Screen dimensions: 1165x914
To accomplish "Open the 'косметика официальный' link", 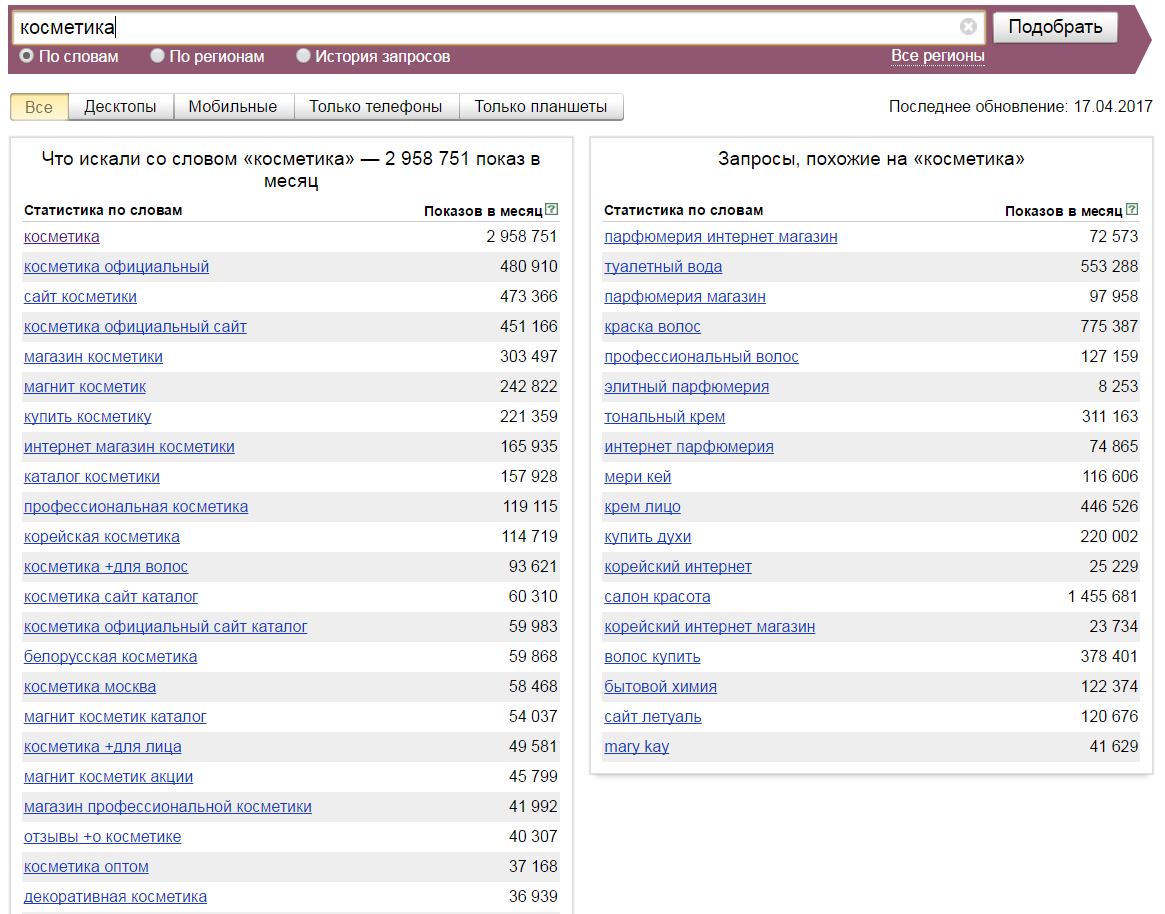I will coord(117,267).
